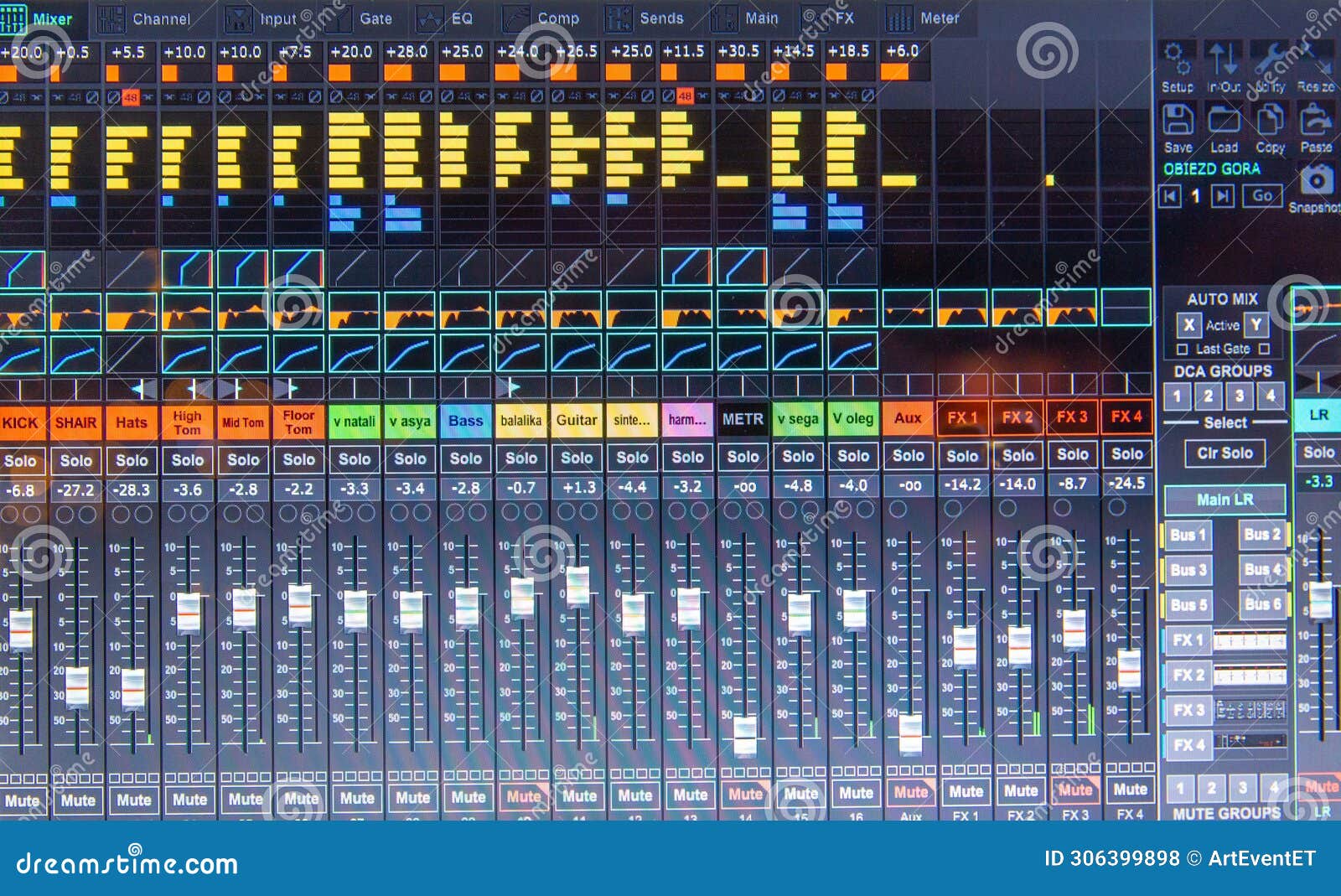The image size is (1341, 896).
Task: Paste copied channel settings
Action: pos(1314,118)
